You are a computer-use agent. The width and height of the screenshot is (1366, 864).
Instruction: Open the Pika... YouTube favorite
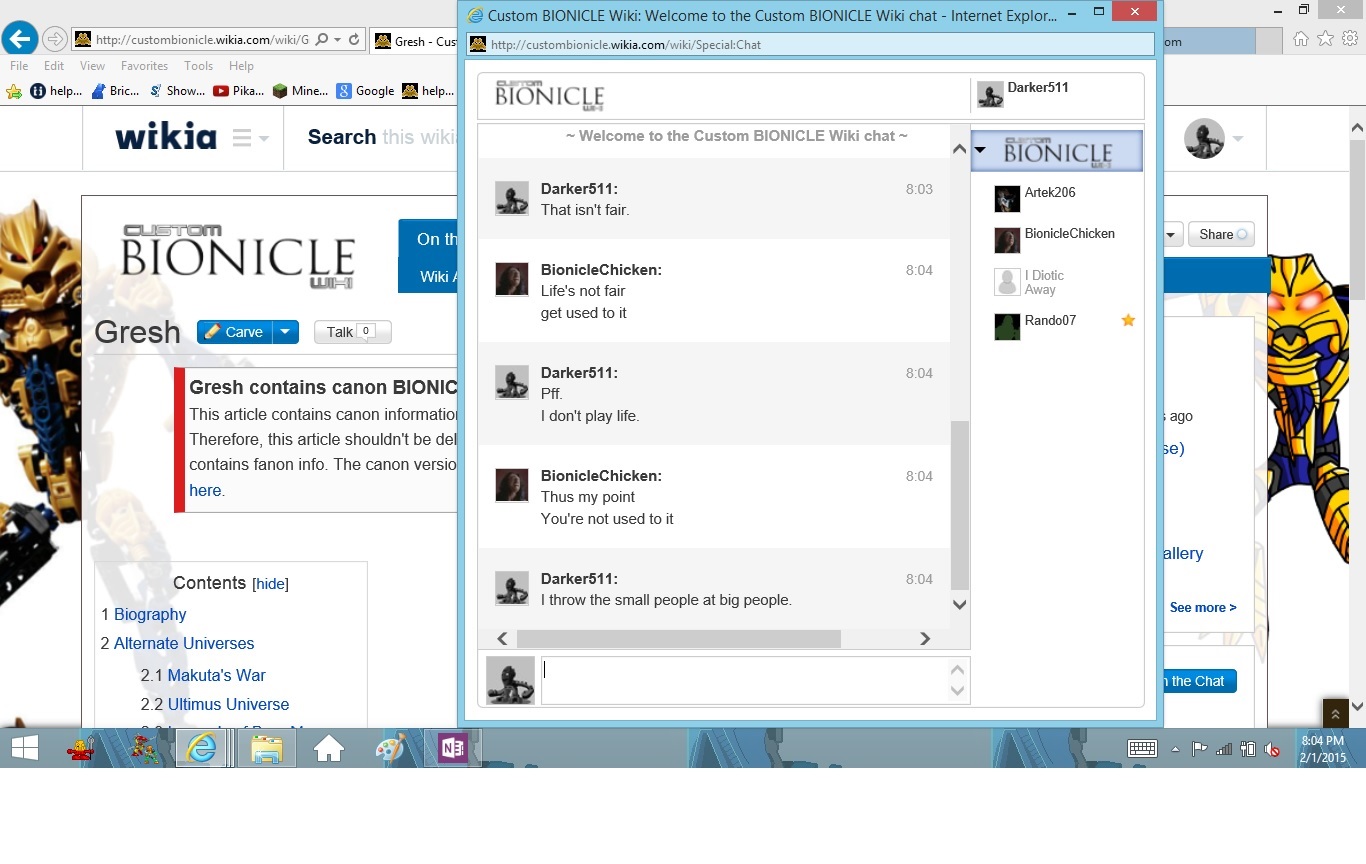(239, 91)
